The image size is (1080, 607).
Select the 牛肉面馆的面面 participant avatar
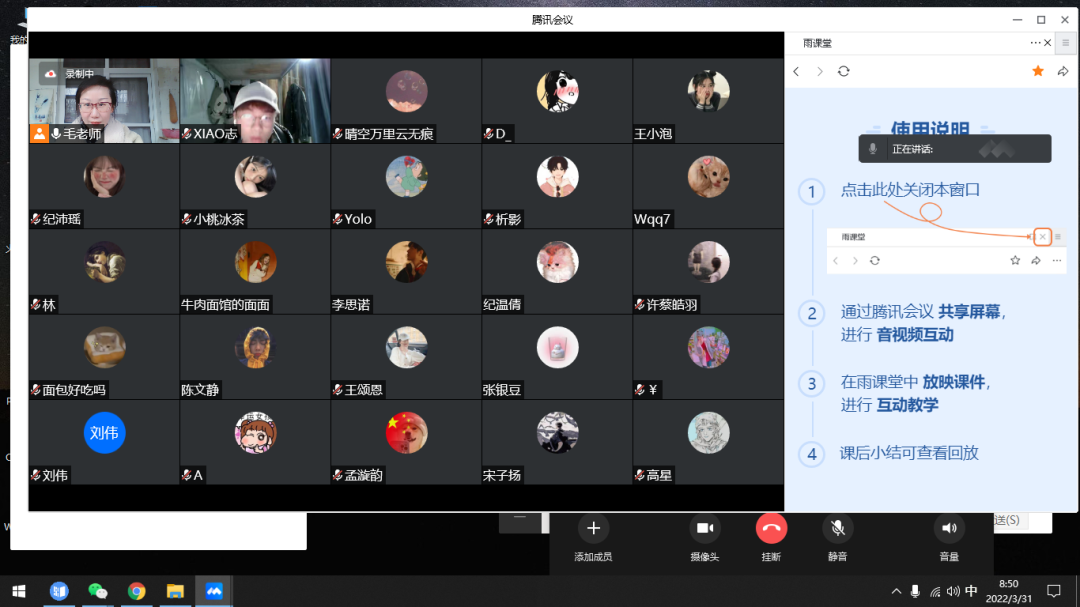(255, 262)
